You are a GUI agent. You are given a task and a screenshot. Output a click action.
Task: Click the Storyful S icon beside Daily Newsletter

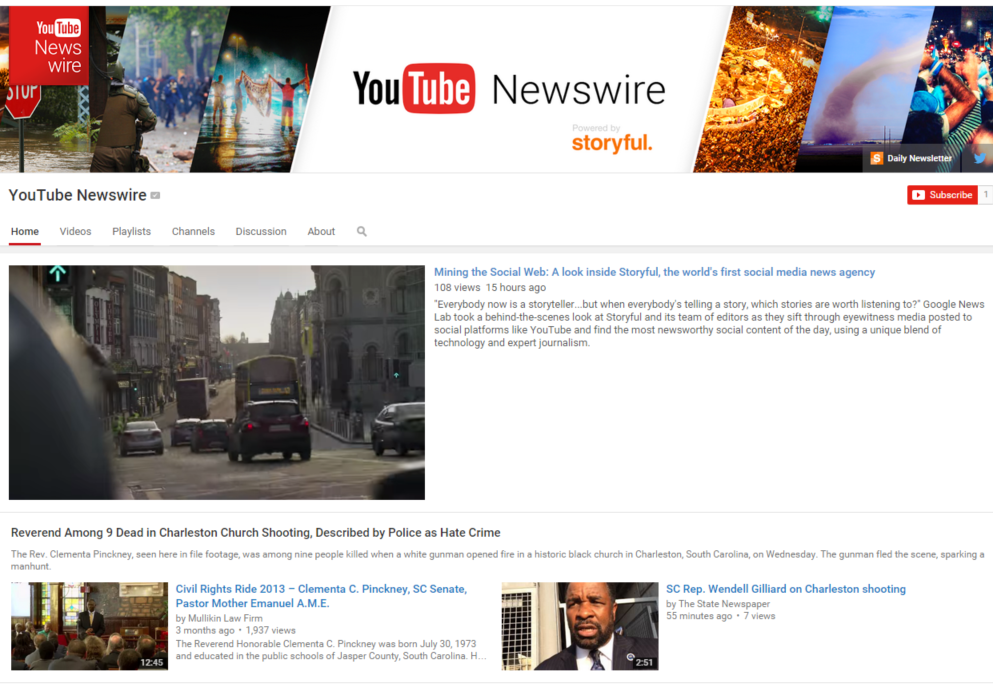click(876, 158)
